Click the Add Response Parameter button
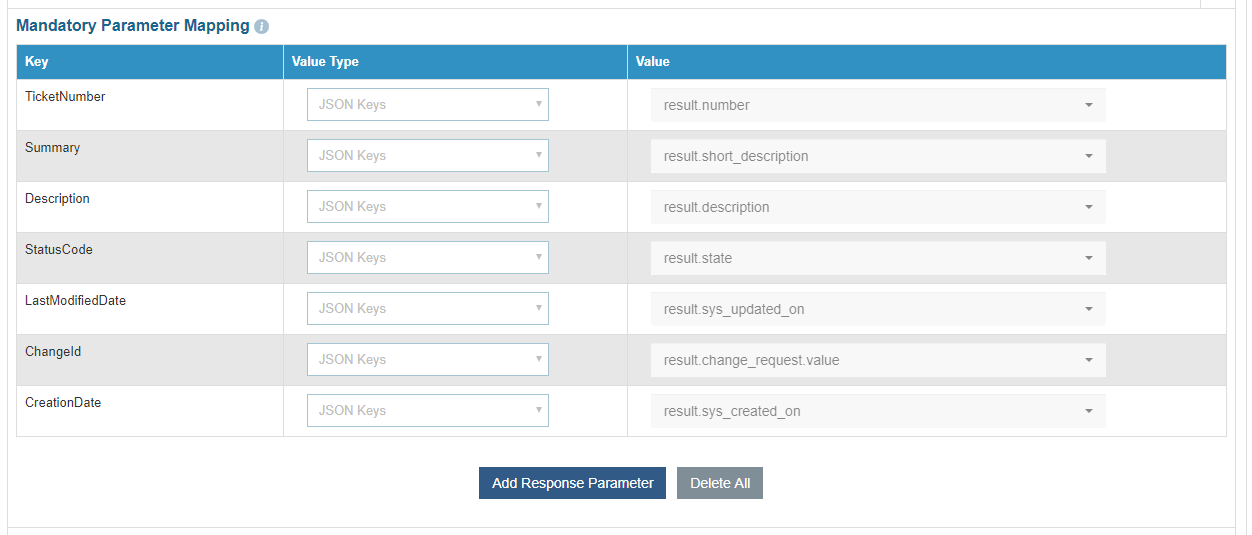The width and height of the screenshot is (1252, 535). click(572, 483)
